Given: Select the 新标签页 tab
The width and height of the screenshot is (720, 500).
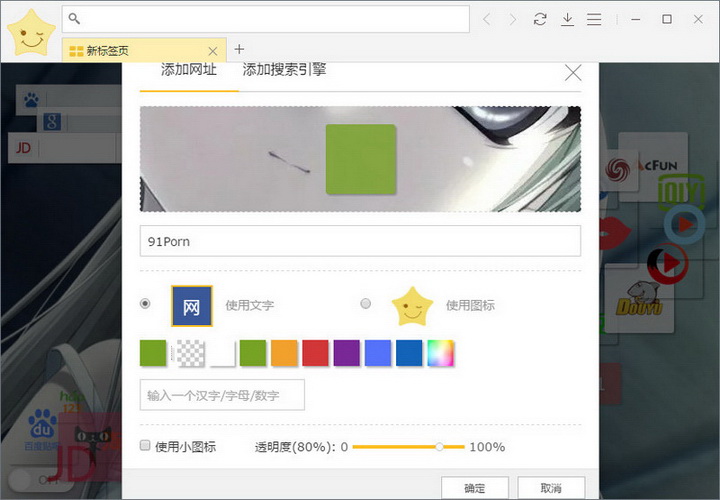Looking at the screenshot, I should [144, 50].
